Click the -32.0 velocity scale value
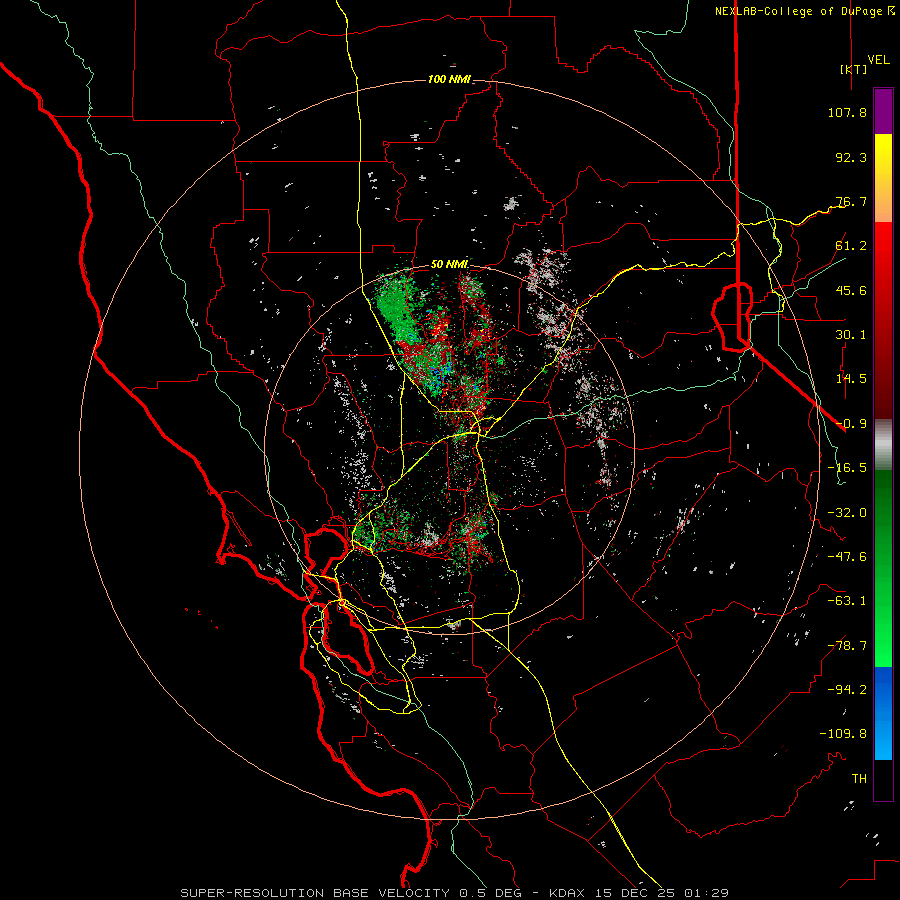 [847, 513]
